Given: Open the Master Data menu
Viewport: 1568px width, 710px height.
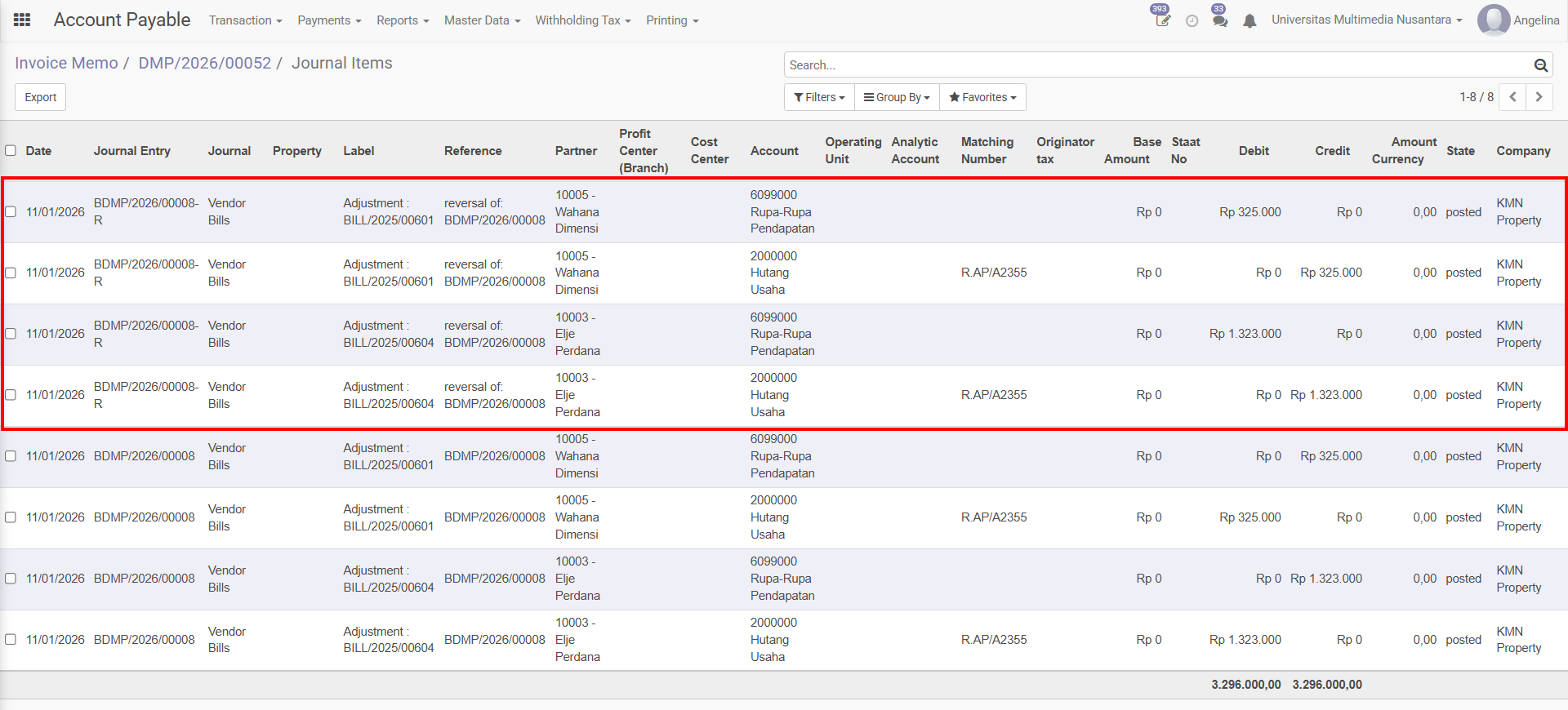Looking at the screenshot, I should click(x=482, y=20).
